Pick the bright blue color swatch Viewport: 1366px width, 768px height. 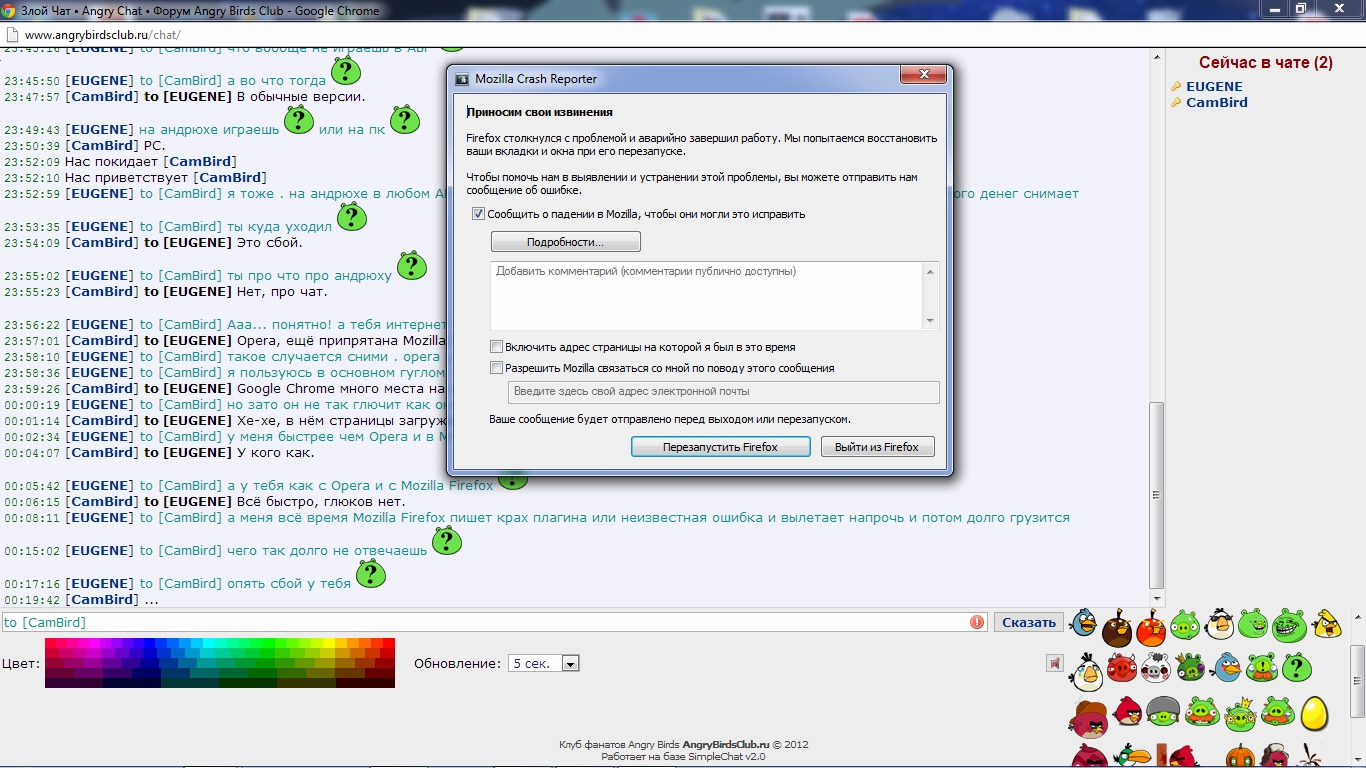(x=149, y=643)
